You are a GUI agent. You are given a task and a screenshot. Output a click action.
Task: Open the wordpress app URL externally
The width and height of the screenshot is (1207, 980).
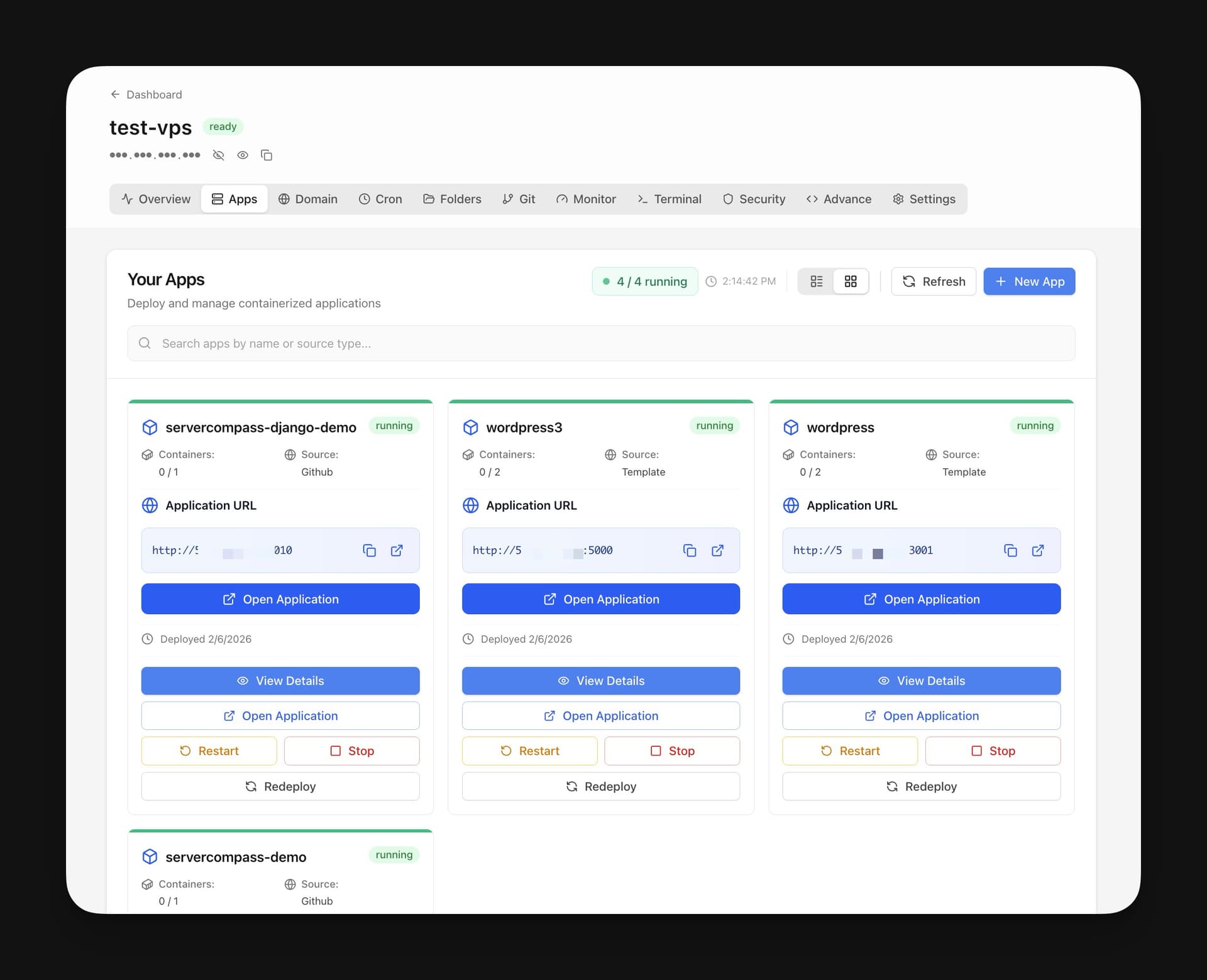[1038, 550]
